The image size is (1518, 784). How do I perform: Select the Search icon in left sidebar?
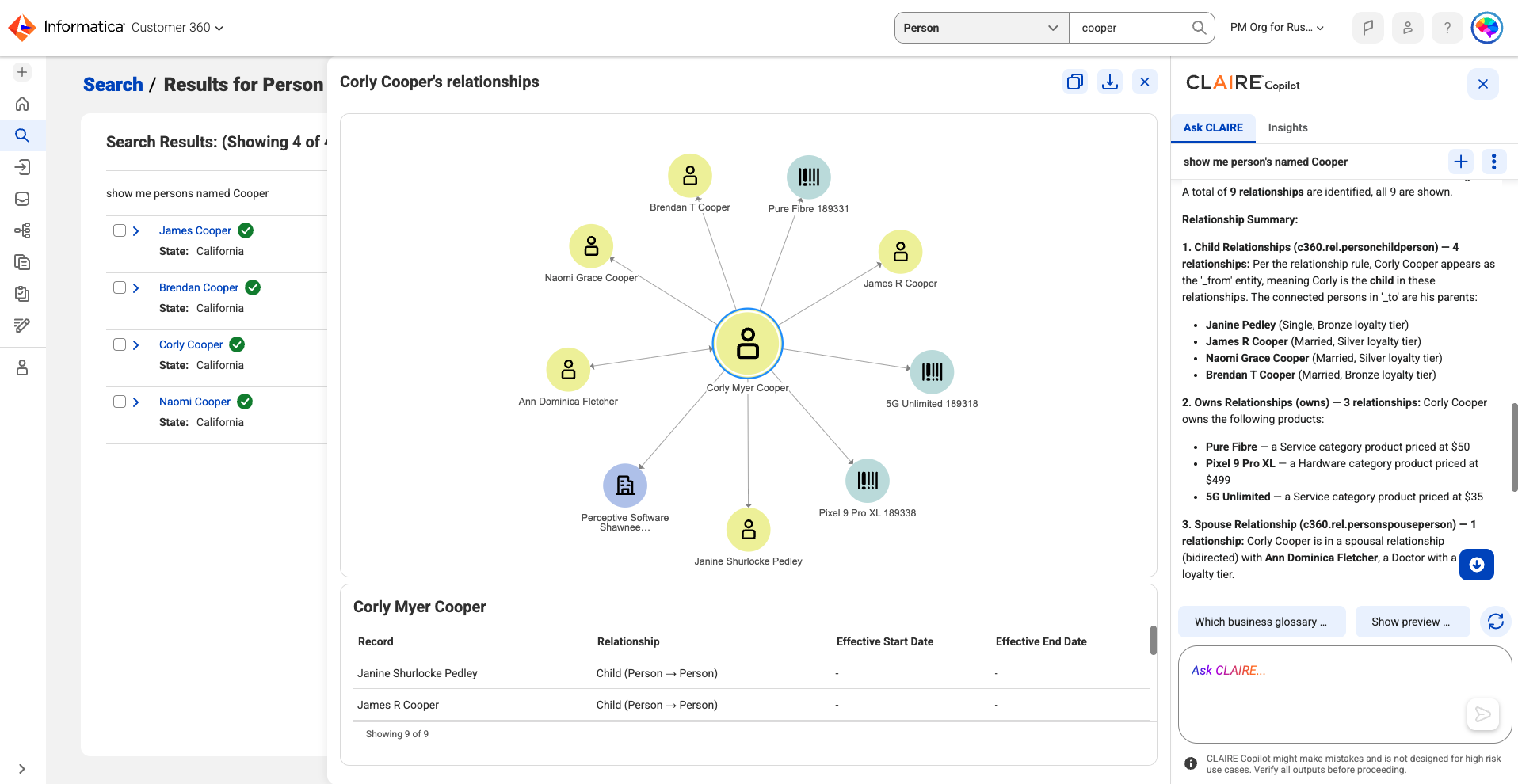22,135
